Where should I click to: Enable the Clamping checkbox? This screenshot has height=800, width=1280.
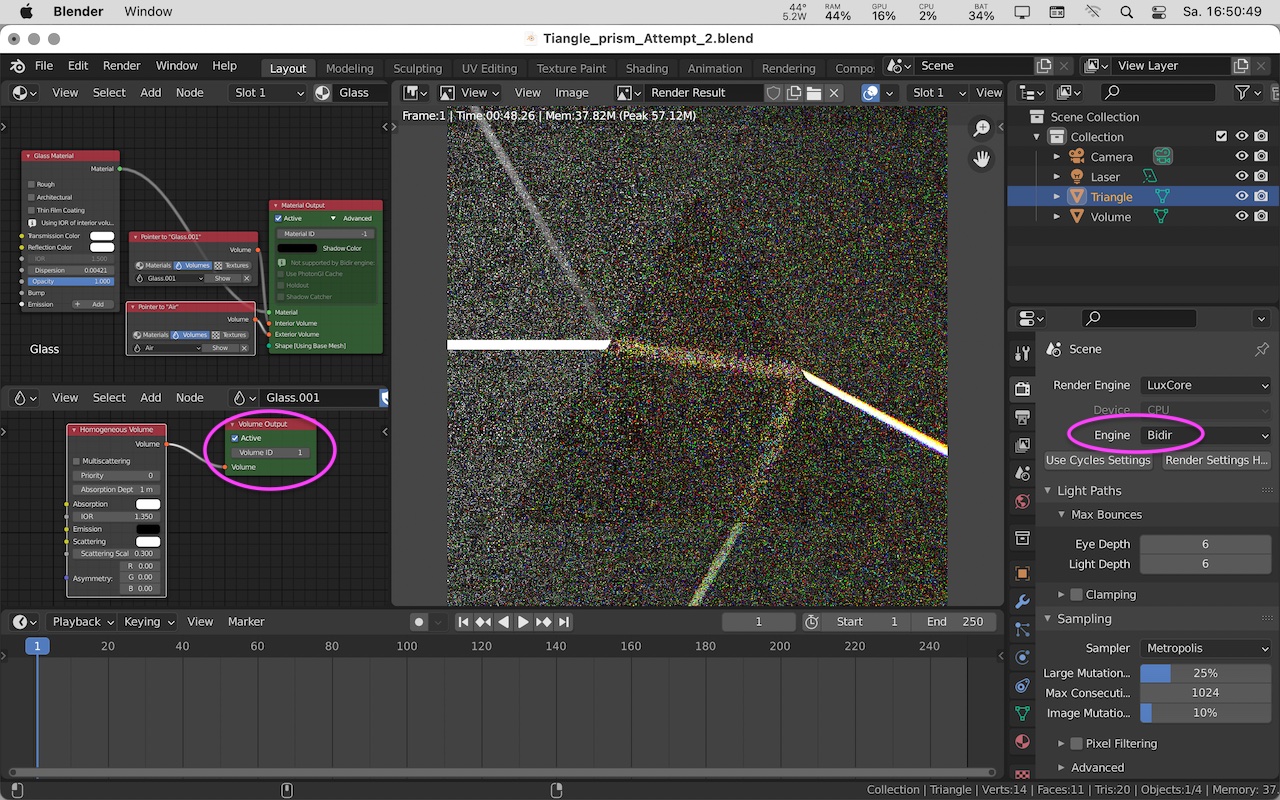[x=1077, y=594]
